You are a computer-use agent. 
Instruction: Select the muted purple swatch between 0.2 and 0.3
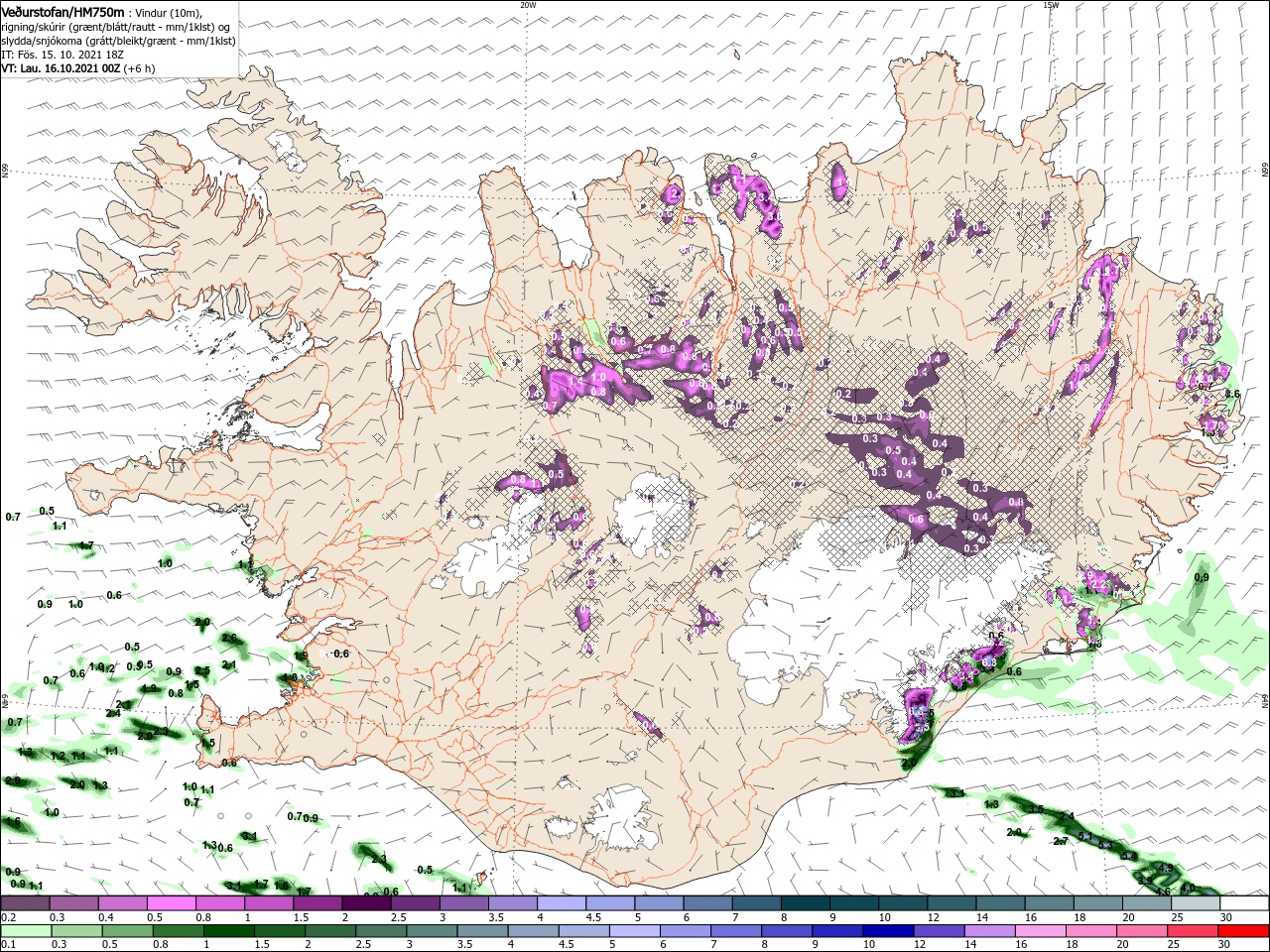point(25,903)
